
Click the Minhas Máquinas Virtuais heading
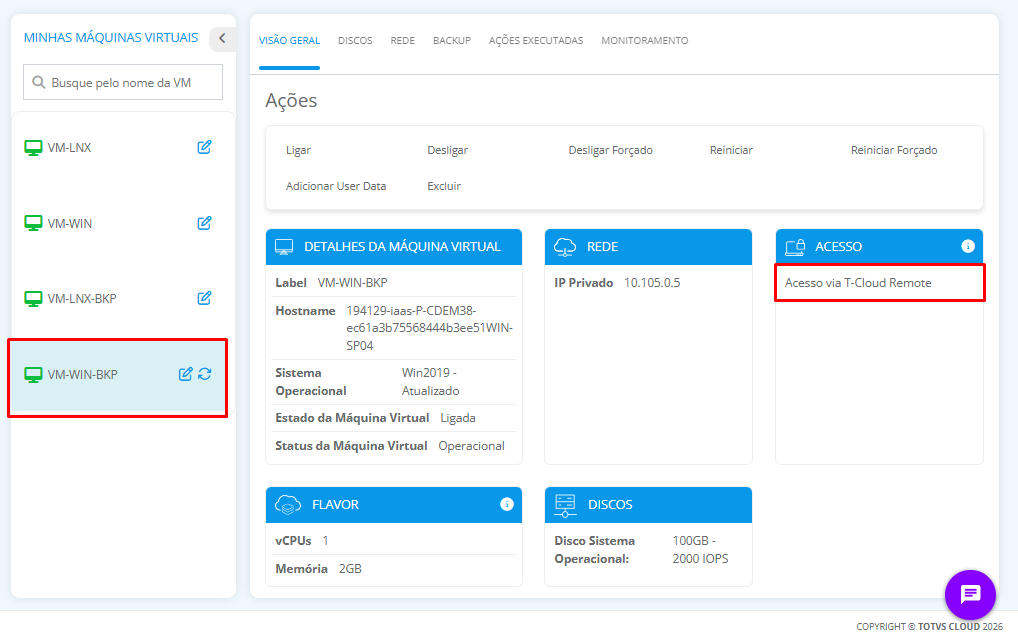tap(111, 38)
